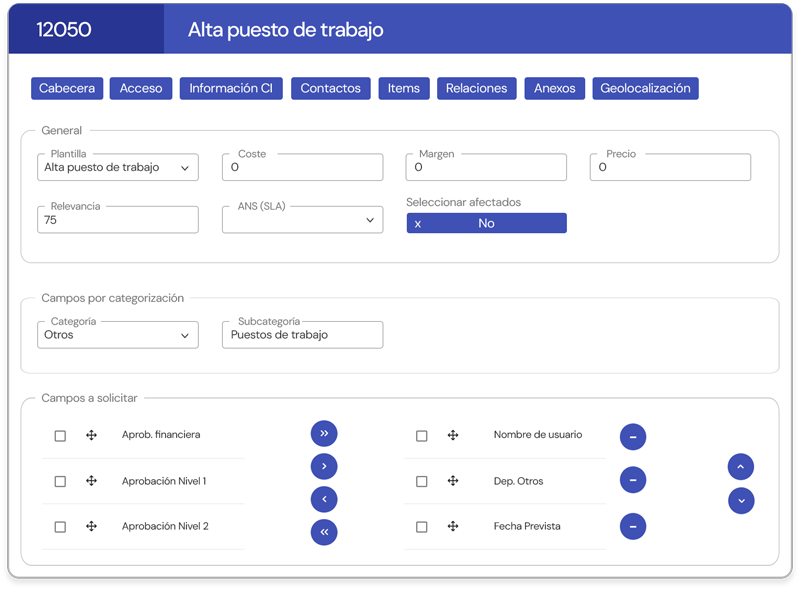
Task: Open the Anexos tab
Action: click(x=555, y=88)
